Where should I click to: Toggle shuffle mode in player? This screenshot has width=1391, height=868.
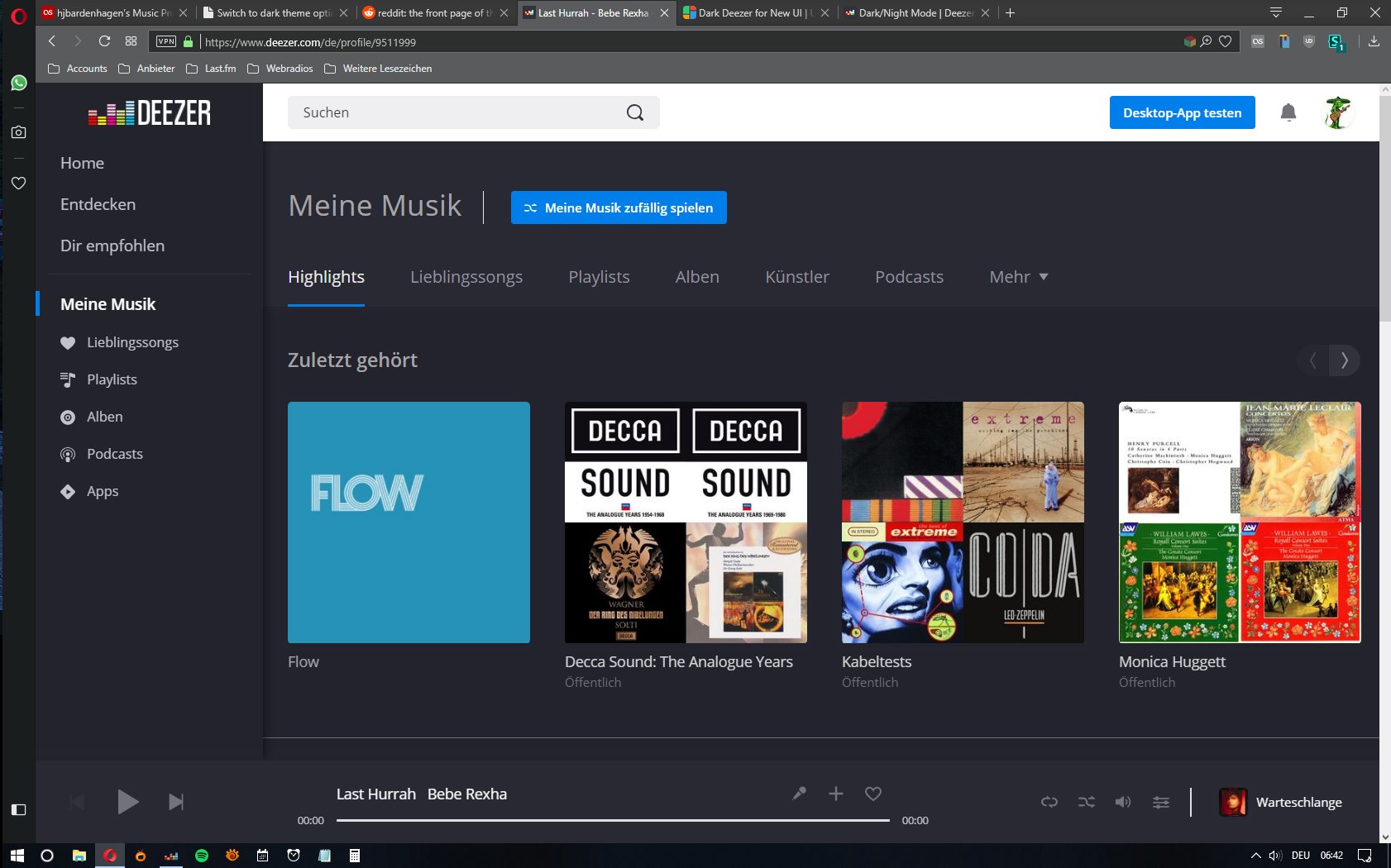[x=1087, y=802]
